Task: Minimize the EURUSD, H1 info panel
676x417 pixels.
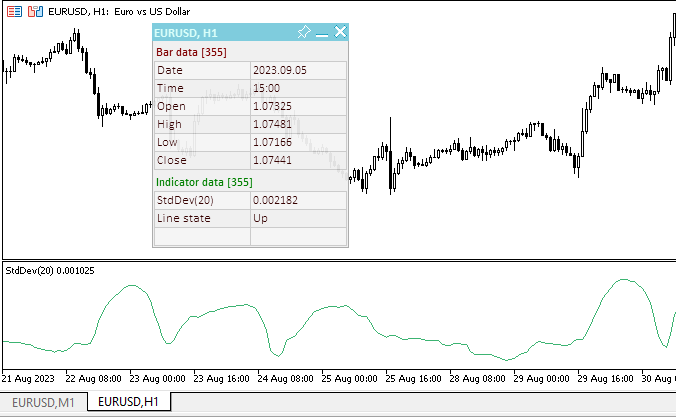Action: tap(322, 35)
